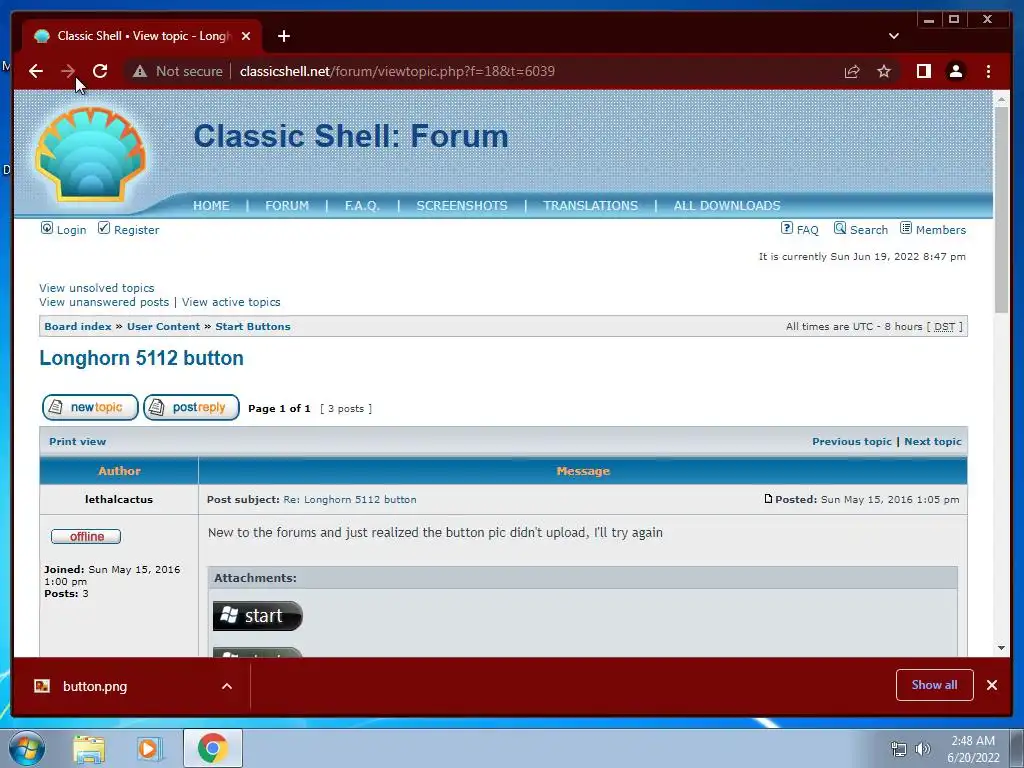Expand the button.png download options chevron
1024x768 pixels.
coord(227,686)
